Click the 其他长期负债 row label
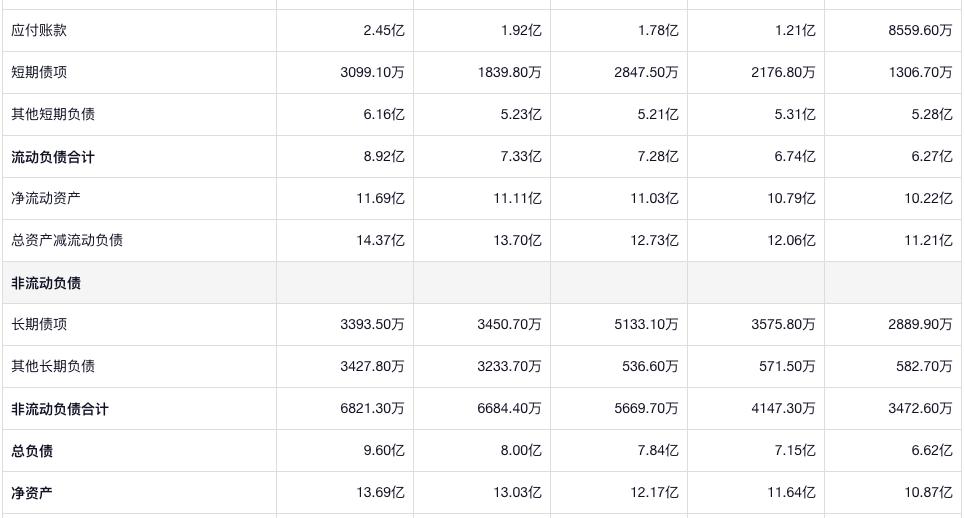This screenshot has height=518, width=965. pos(53,367)
